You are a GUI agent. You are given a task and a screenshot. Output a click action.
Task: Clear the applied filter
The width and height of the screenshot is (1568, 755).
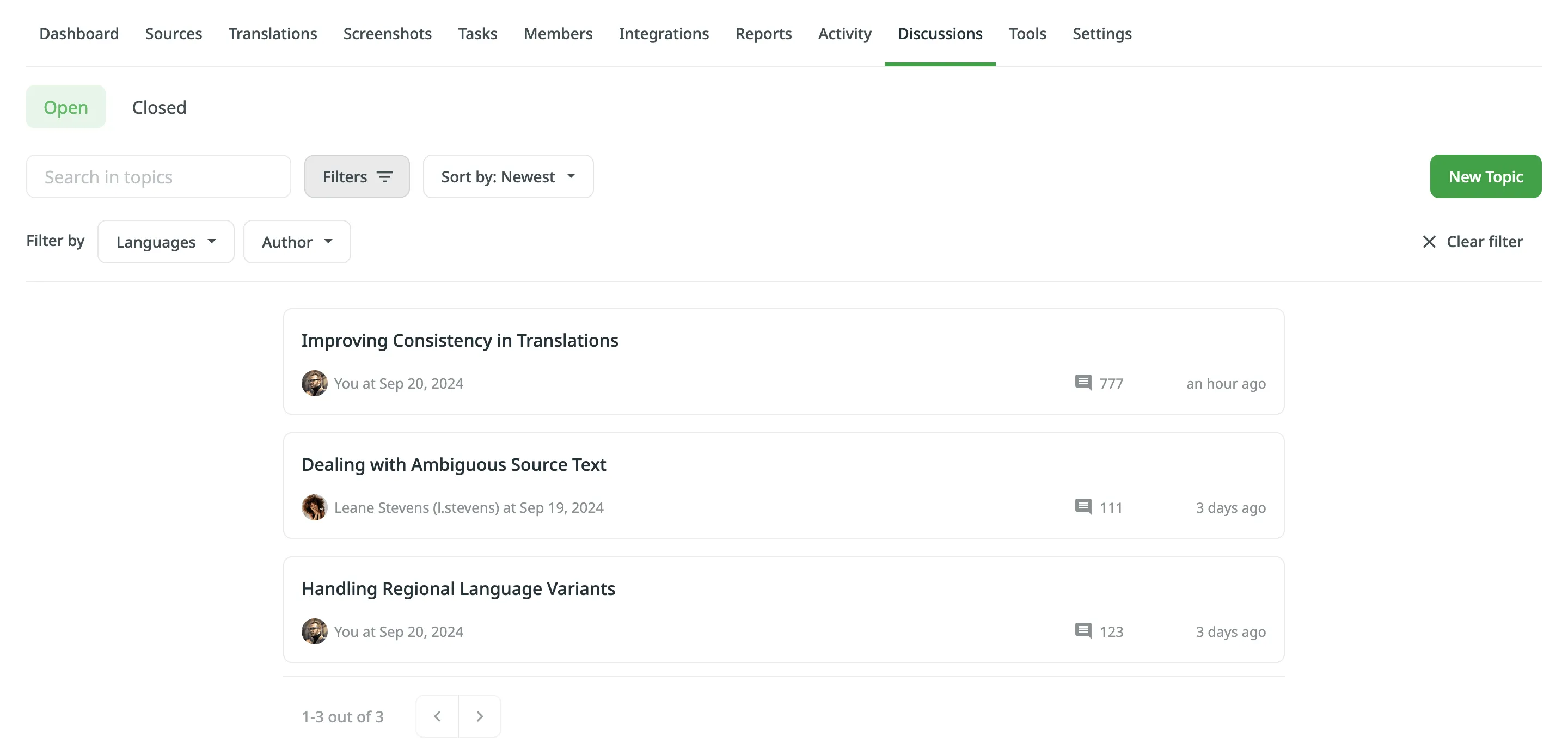(1472, 242)
